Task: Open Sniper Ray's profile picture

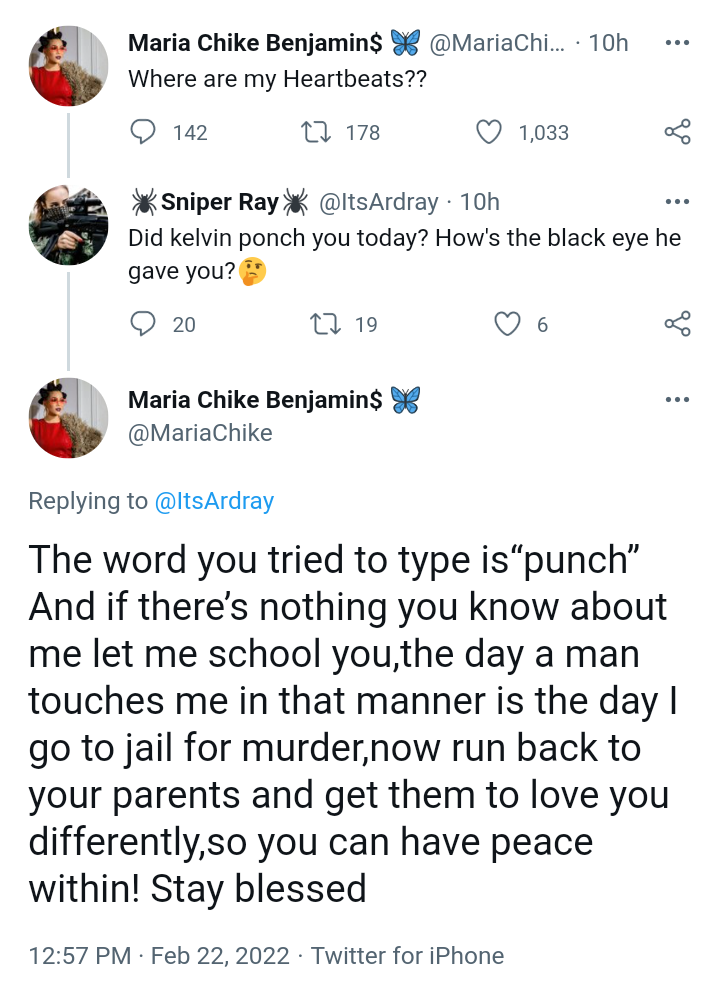Action: pyautogui.click(x=67, y=225)
